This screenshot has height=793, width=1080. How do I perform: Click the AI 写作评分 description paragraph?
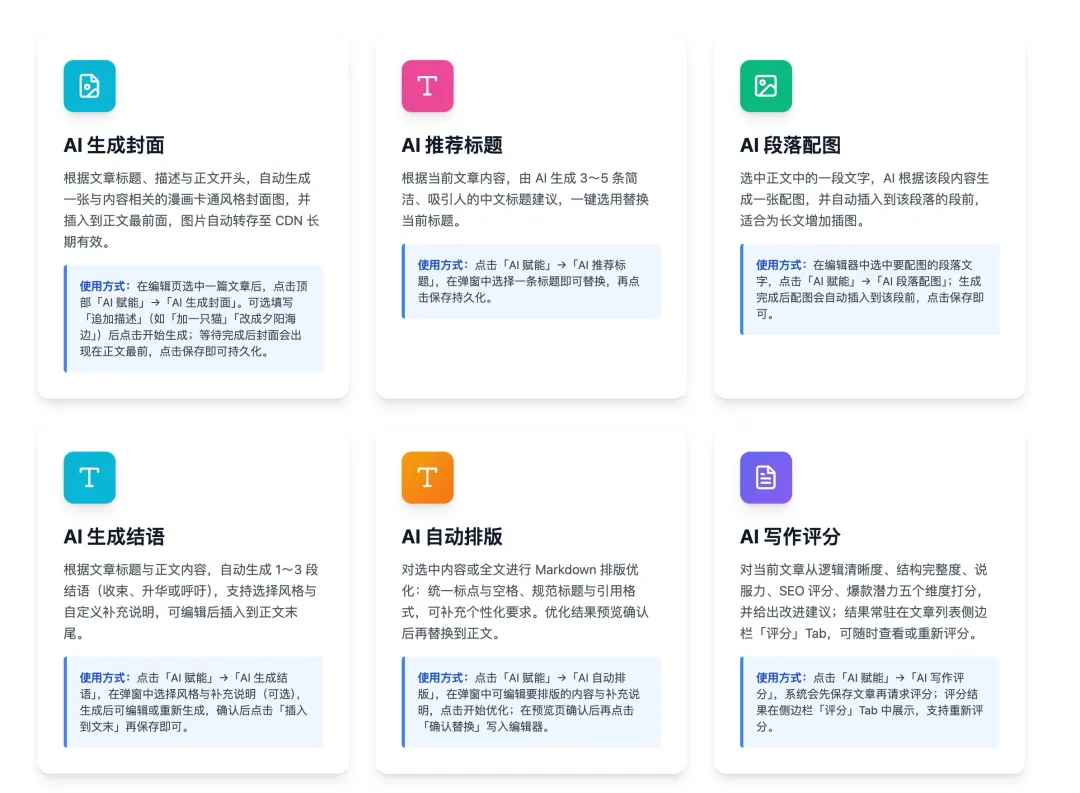864,601
